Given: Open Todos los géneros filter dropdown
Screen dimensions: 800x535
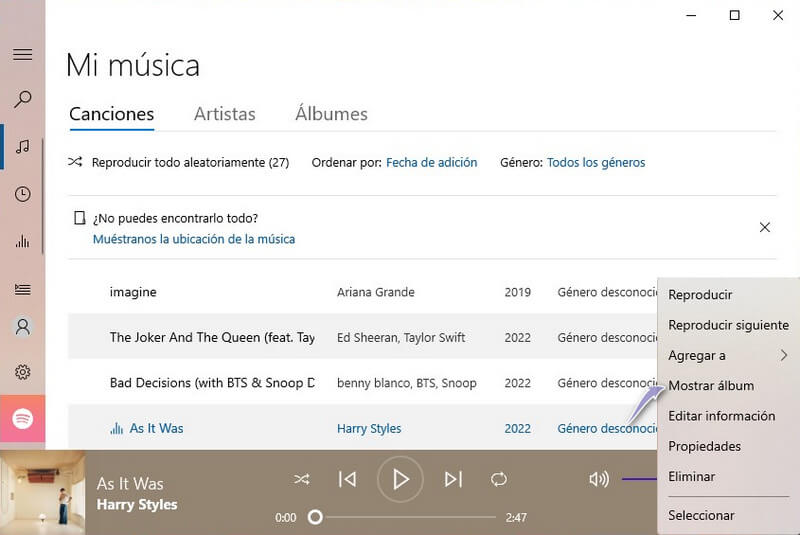Looking at the screenshot, I should click(596, 162).
